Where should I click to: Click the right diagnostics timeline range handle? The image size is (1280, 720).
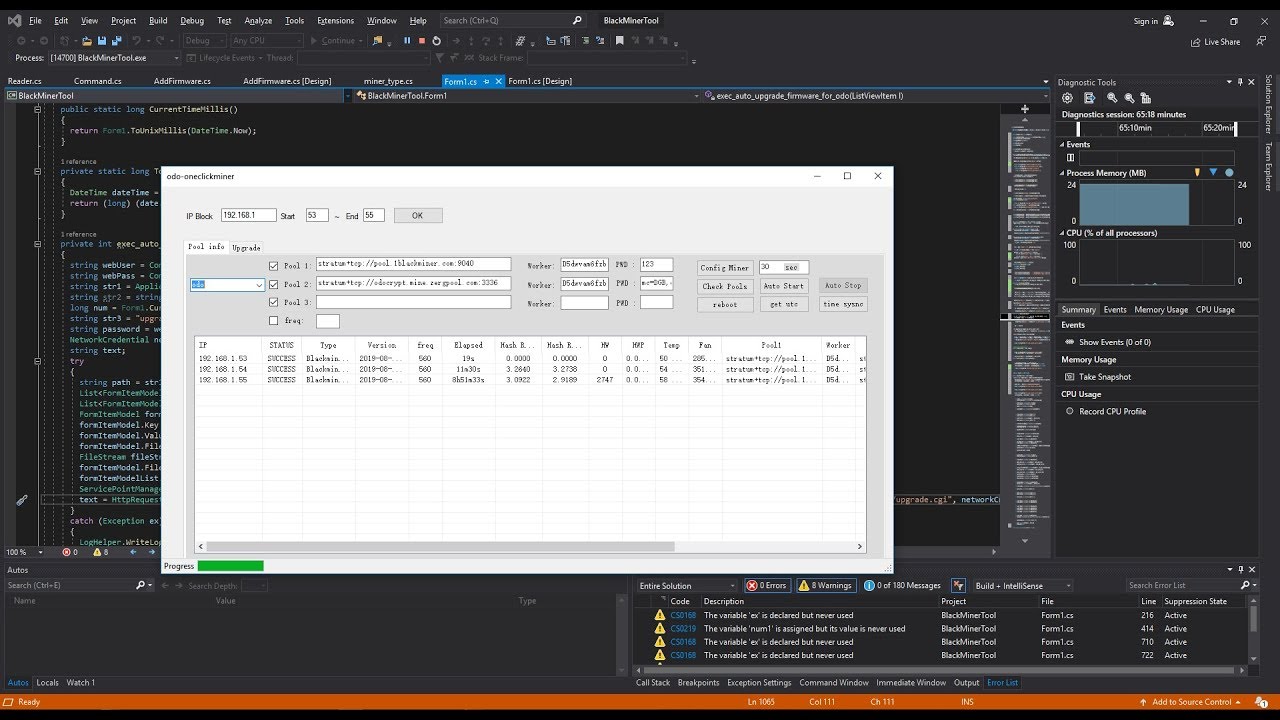tap(1234, 128)
